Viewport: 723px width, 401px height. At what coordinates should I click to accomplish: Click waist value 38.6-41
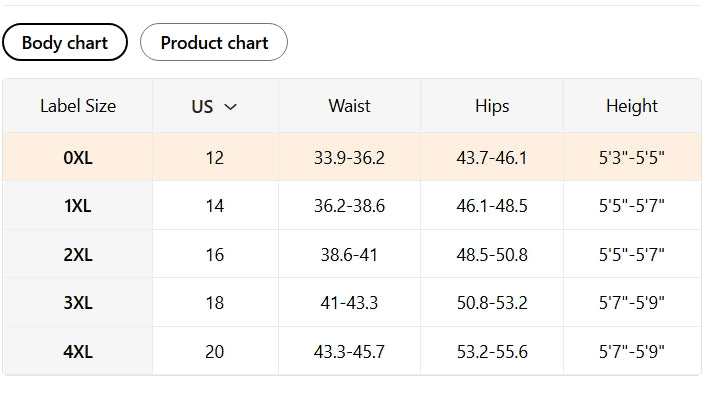click(349, 254)
